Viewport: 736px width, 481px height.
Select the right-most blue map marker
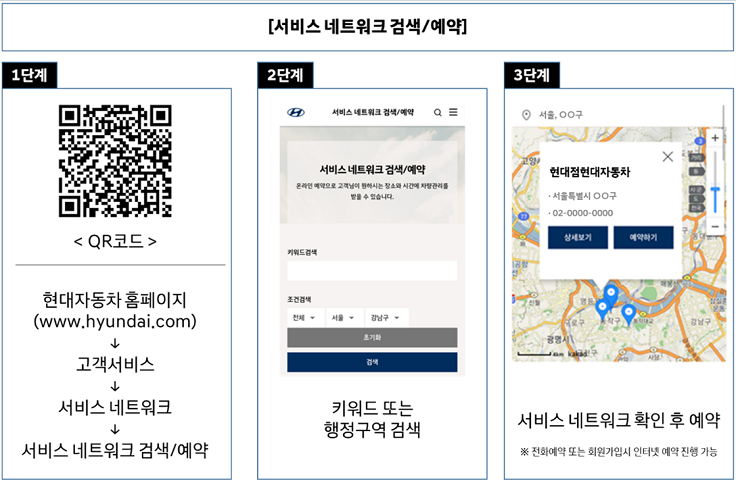[x=629, y=315]
